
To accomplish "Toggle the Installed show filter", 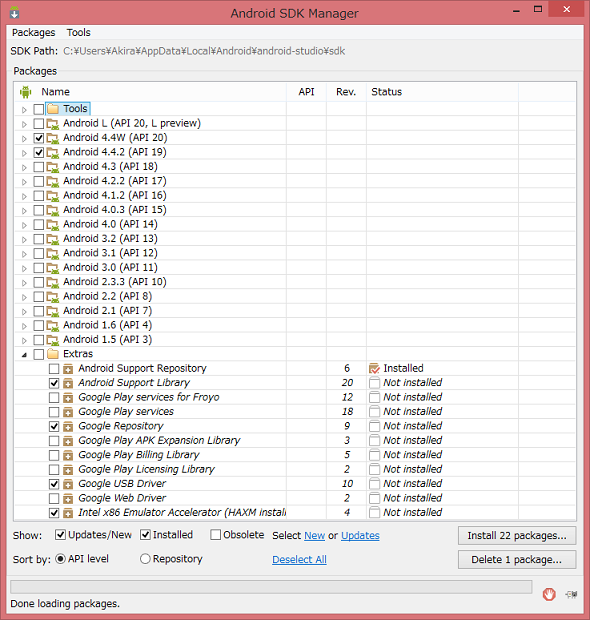I will [145, 535].
